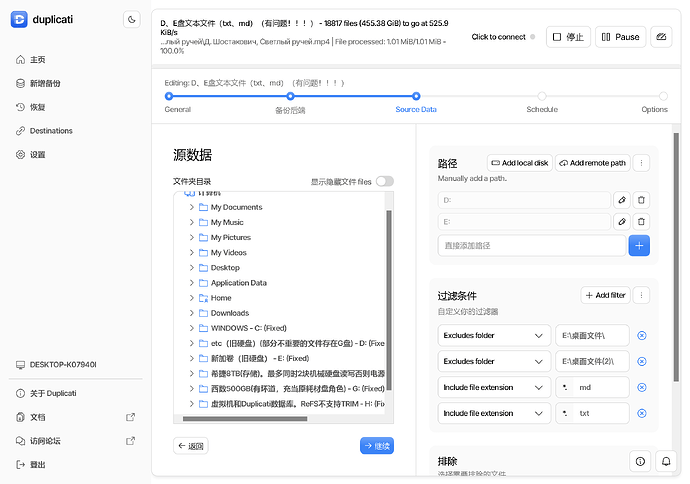Toggle 显示隐藏文件 switch
The image size is (690, 484).
pos(385,182)
